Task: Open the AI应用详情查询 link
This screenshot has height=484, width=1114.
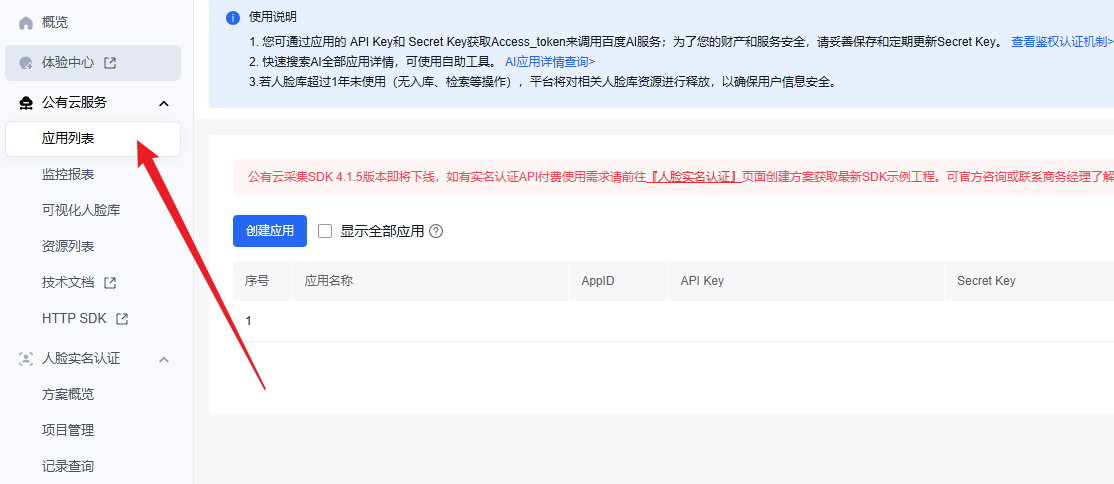Action: click(550, 61)
